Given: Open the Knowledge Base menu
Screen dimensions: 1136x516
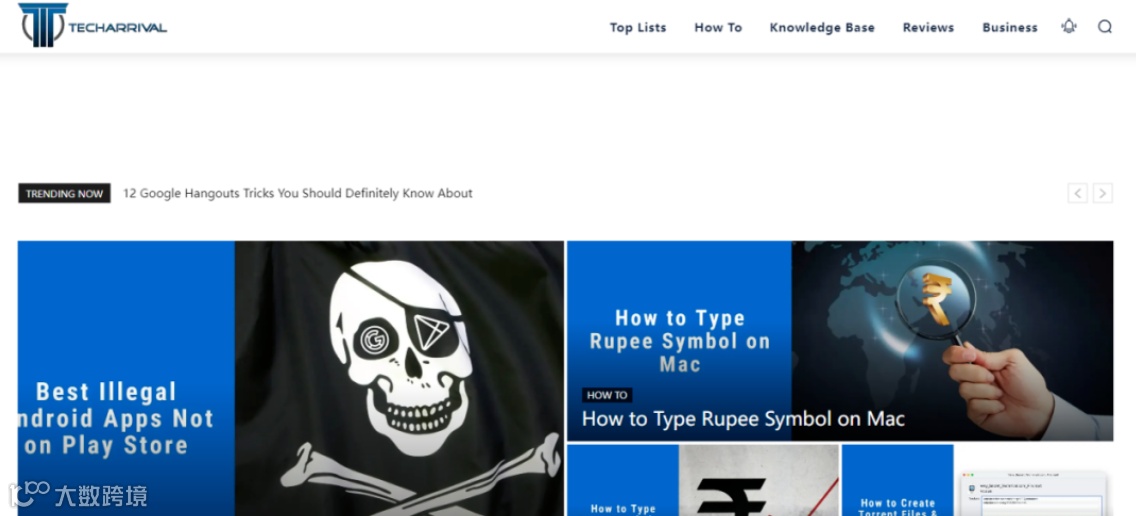Looking at the screenshot, I should point(822,28).
